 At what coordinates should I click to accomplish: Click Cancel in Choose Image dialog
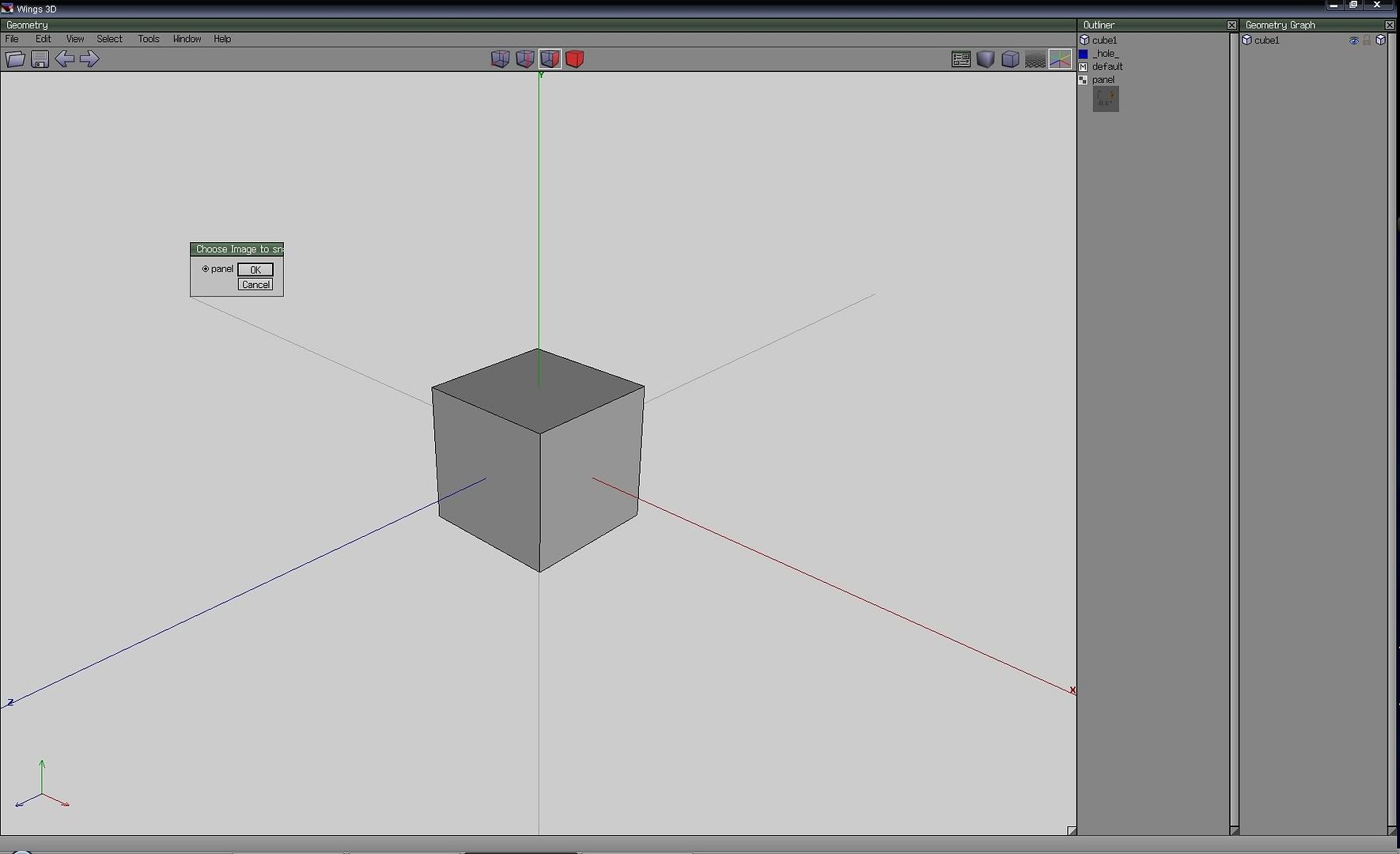pos(255,285)
